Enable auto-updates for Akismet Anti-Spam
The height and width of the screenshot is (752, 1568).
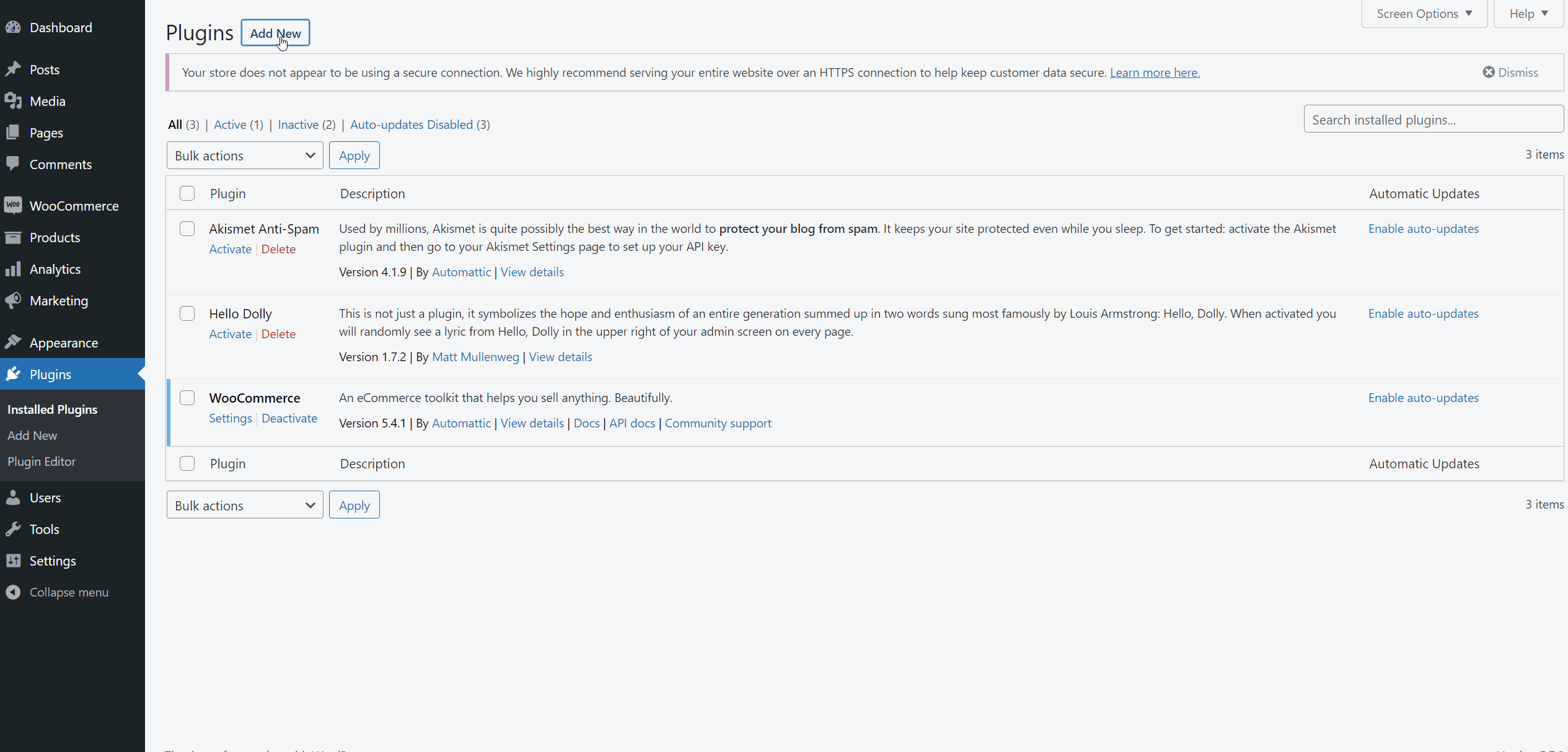point(1424,229)
